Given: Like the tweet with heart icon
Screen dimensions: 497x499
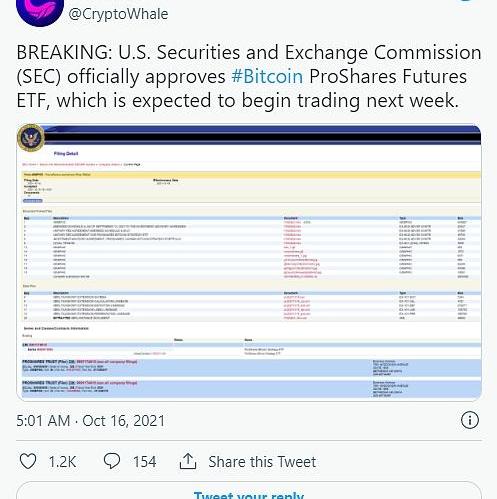Looking at the screenshot, I should click(28, 461).
